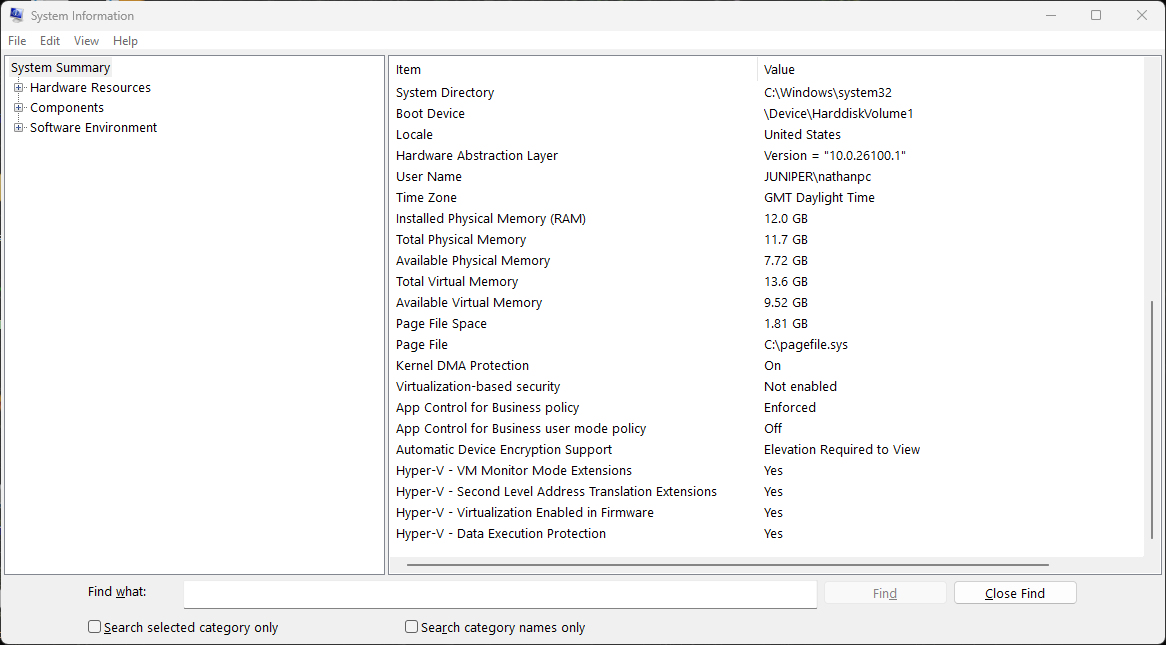Select the Time Zone row
The width and height of the screenshot is (1166, 645).
[x=766, y=198]
